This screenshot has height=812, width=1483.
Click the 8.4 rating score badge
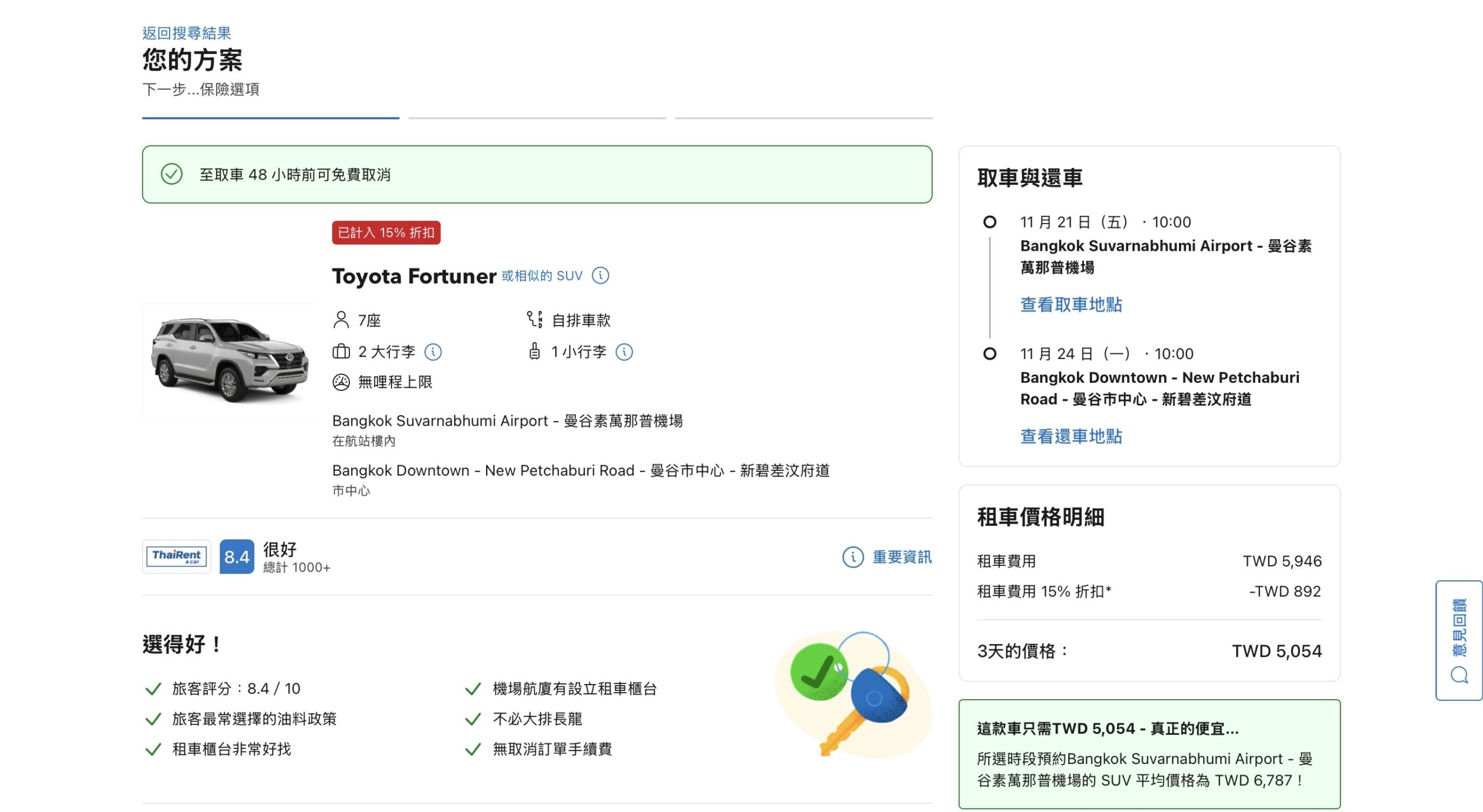[236, 557]
